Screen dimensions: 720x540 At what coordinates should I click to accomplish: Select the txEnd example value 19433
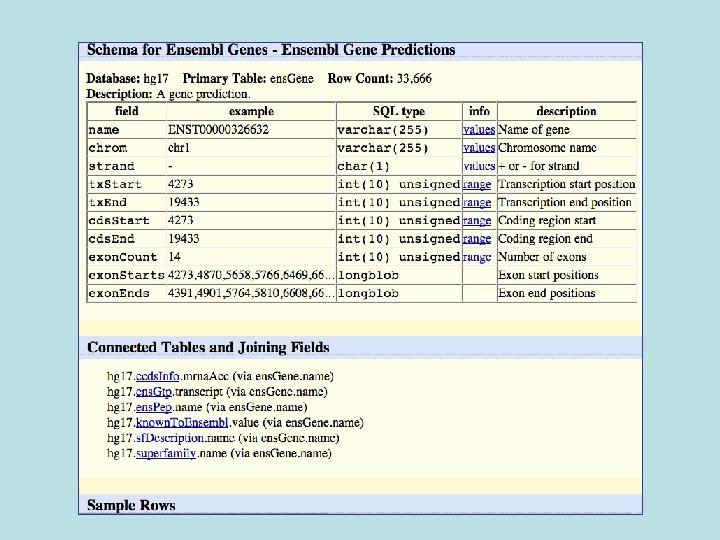point(184,202)
